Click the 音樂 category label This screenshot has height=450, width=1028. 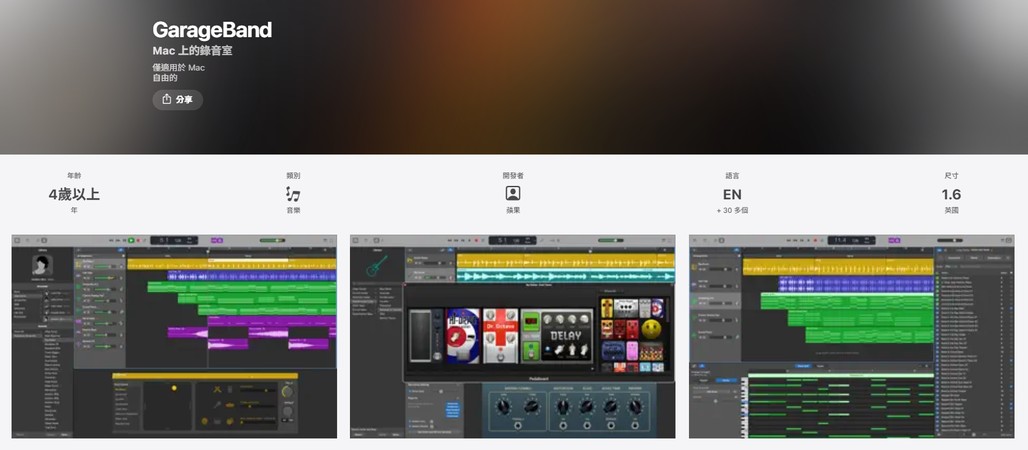(x=292, y=211)
